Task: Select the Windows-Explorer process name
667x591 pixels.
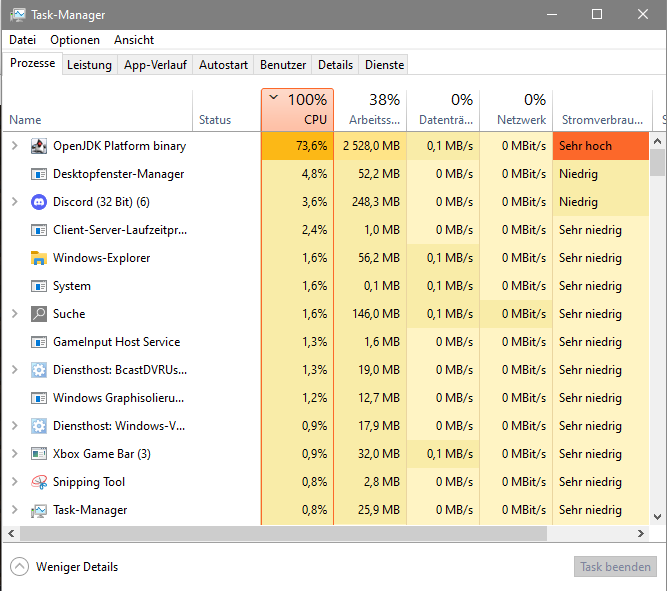Action: click(x=102, y=258)
